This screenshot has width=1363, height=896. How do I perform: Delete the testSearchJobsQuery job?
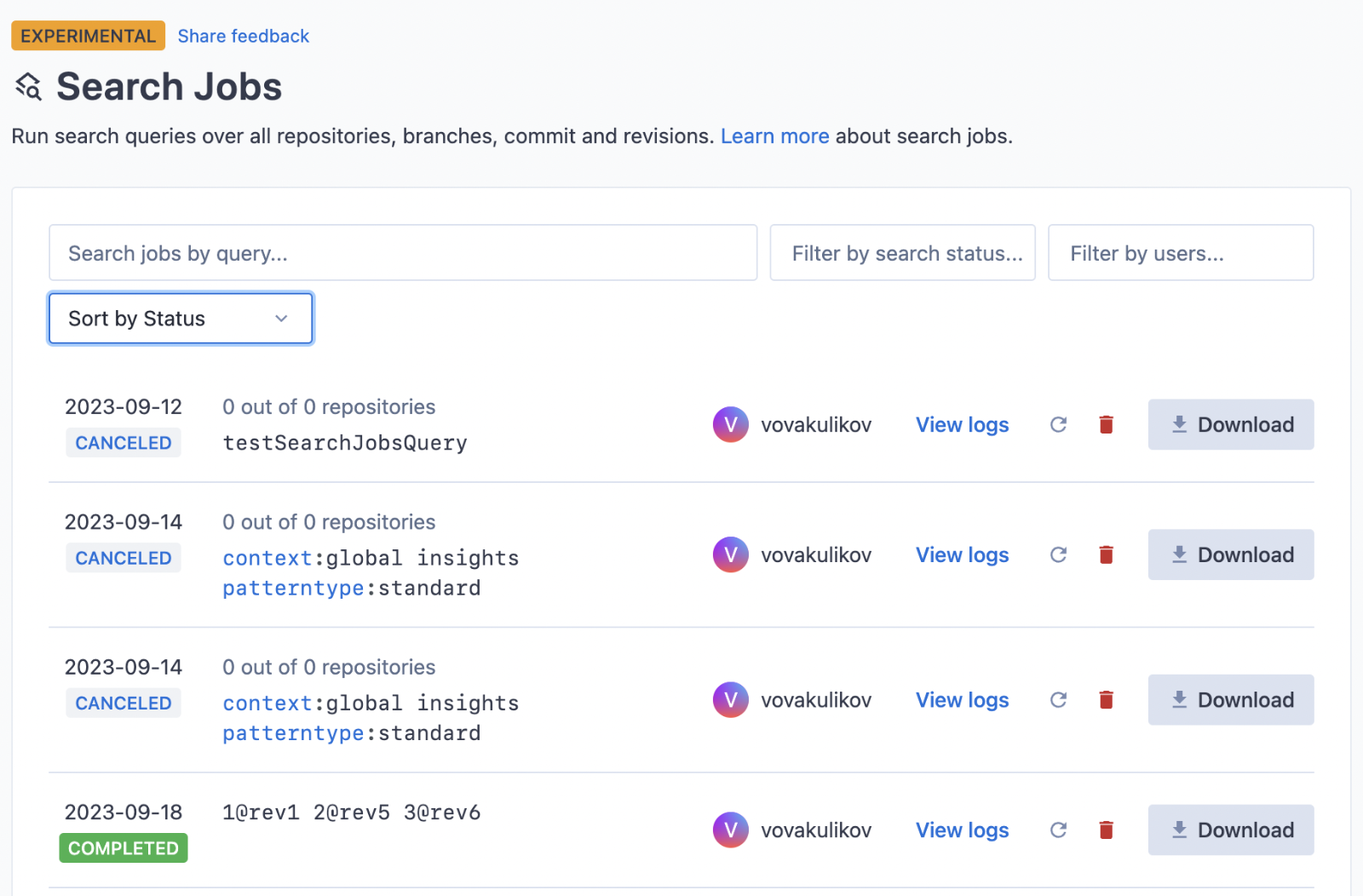coord(1106,424)
